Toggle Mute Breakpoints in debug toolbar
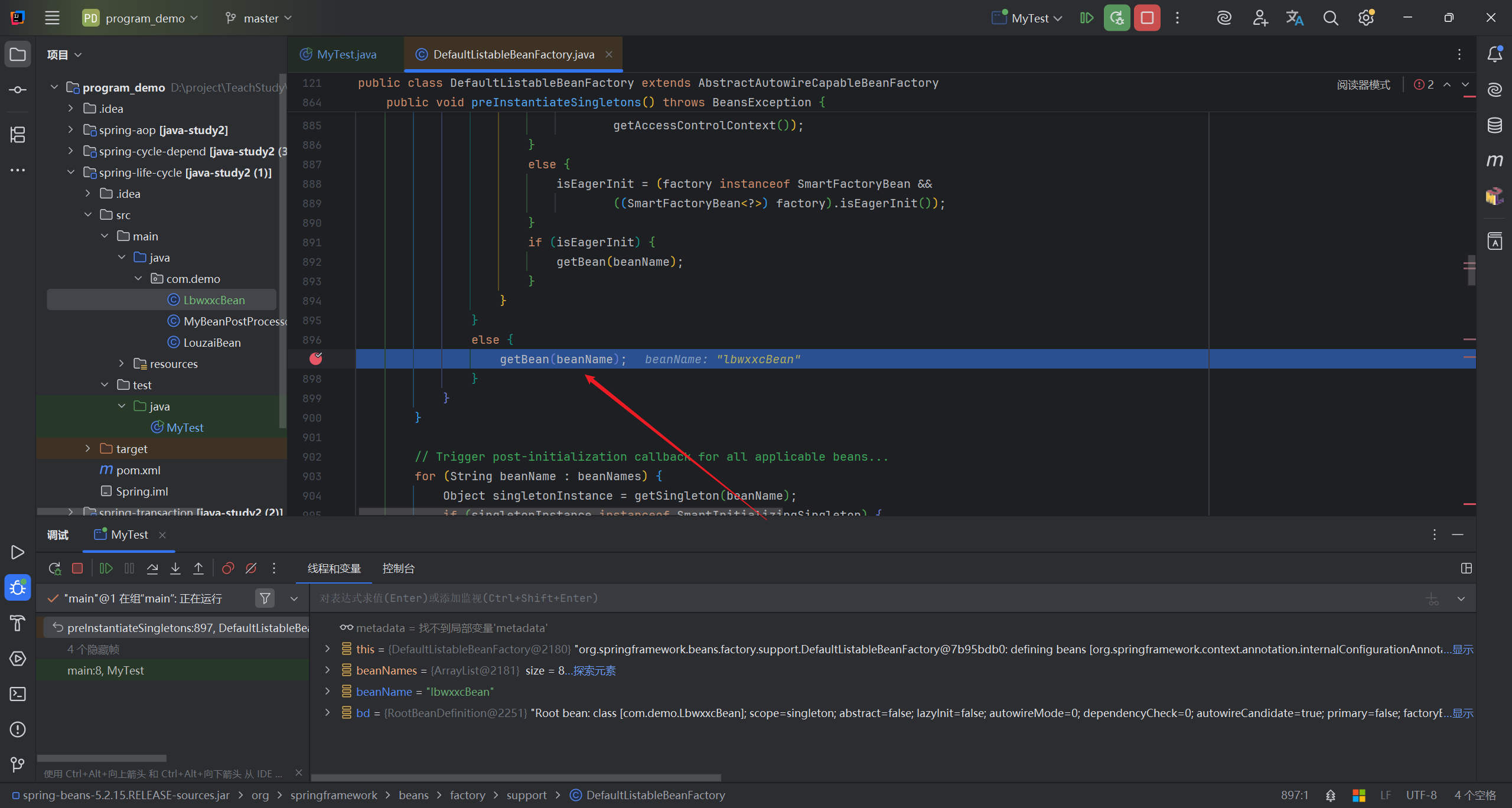This screenshot has width=1512, height=808. coord(251,568)
